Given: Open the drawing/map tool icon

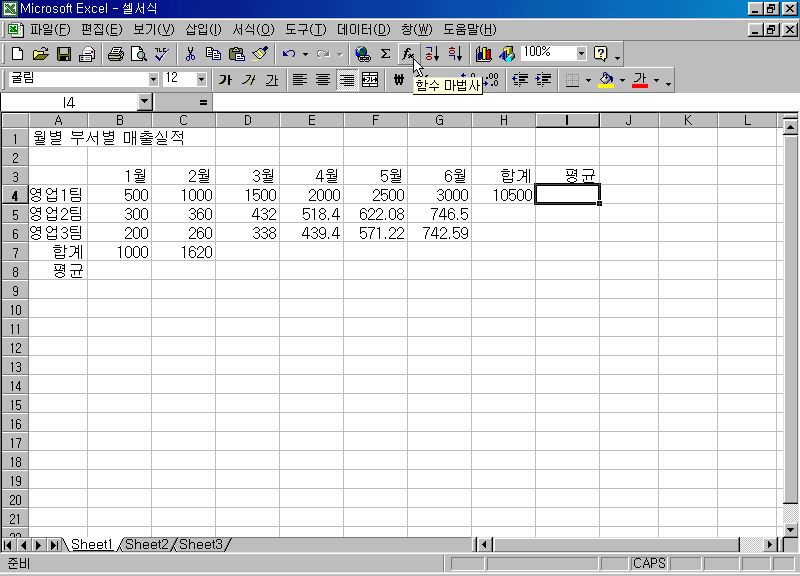Looking at the screenshot, I should click(x=507, y=54).
